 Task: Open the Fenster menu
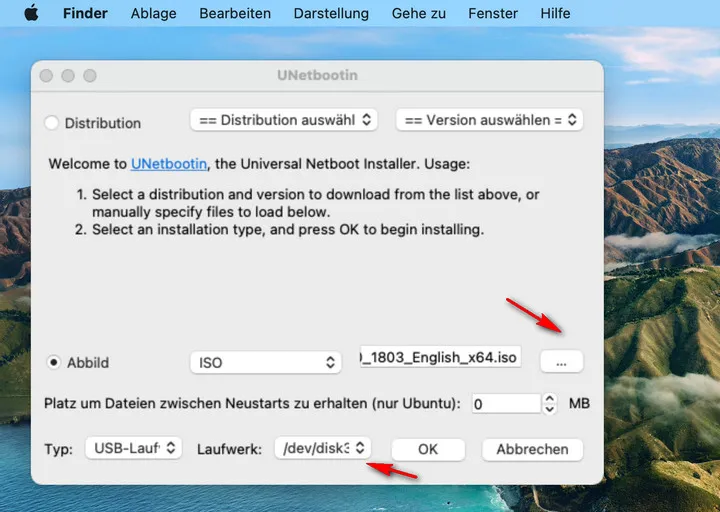click(493, 13)
